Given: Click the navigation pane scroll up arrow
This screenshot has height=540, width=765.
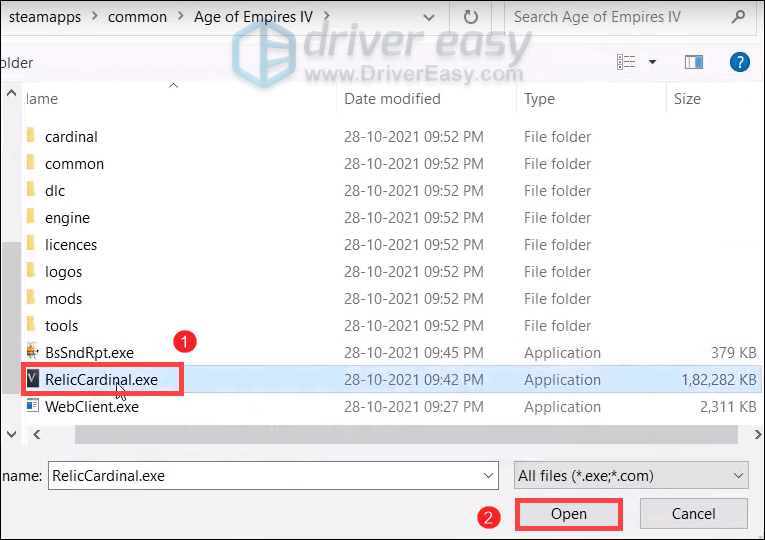Looking at the screenshot, I should [x=11, y=93].
